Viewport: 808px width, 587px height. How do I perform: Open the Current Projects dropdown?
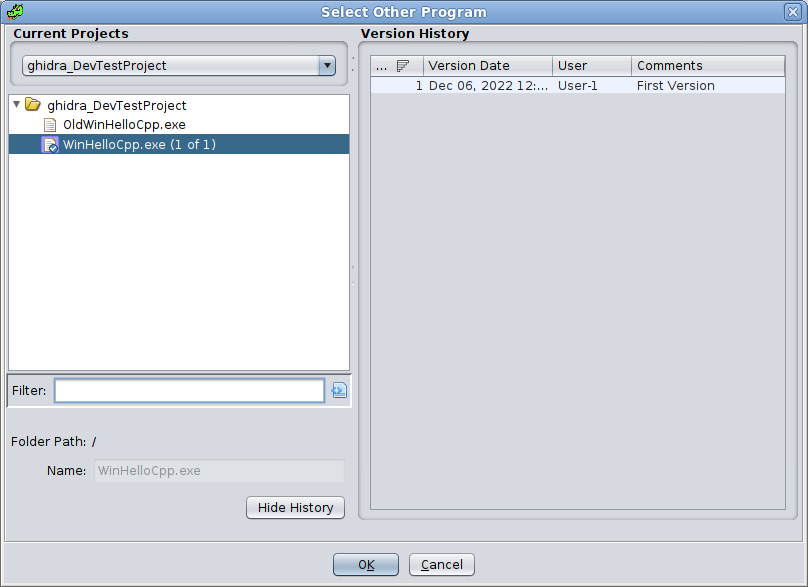(326, 66)
